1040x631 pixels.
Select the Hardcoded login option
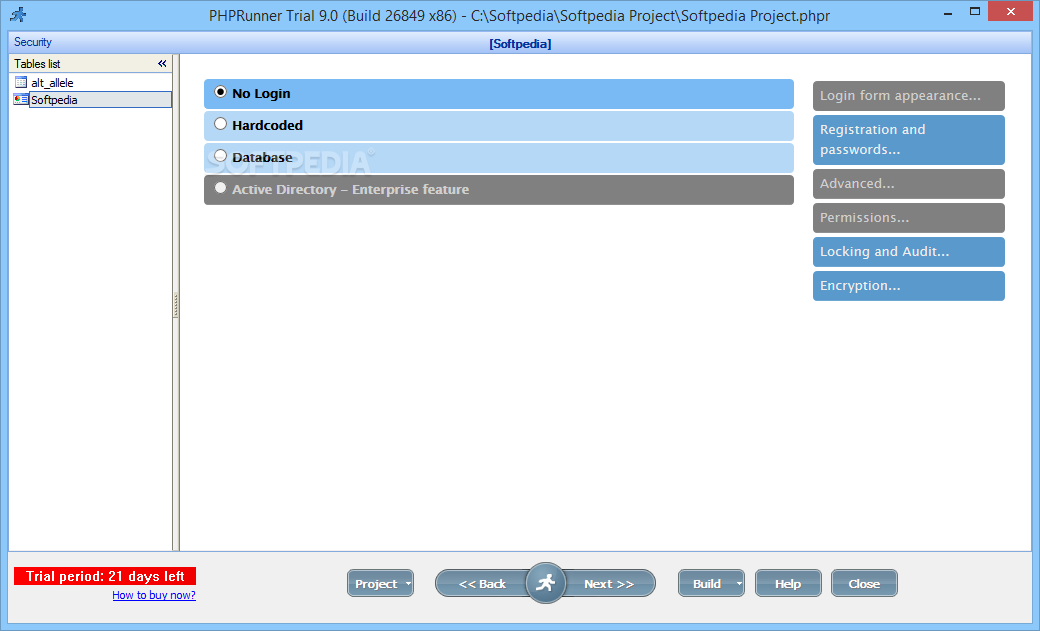(x=220, y=124)
